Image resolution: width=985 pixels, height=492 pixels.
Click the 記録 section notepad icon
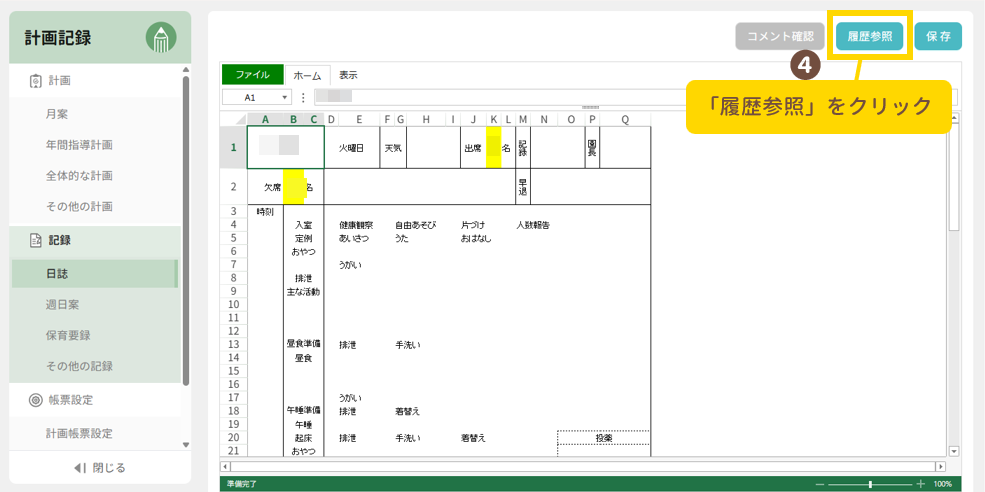click(x=35, y=240)
